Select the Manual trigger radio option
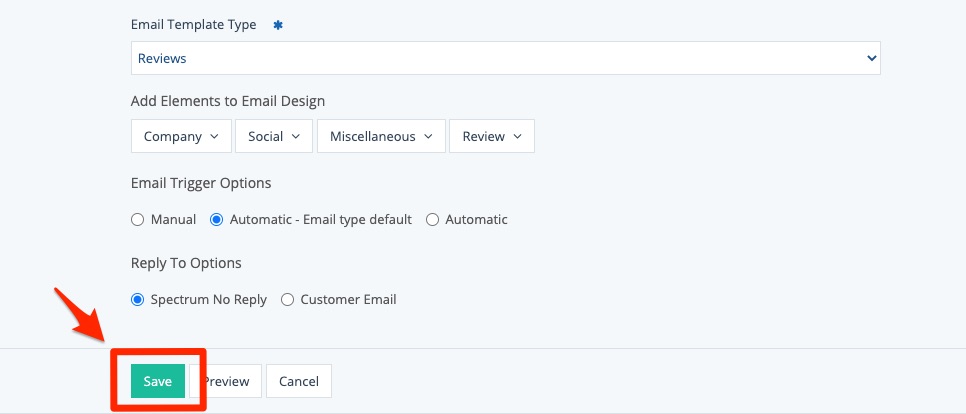The width and height of the screenshot is (966, 414). coord(138,220)
